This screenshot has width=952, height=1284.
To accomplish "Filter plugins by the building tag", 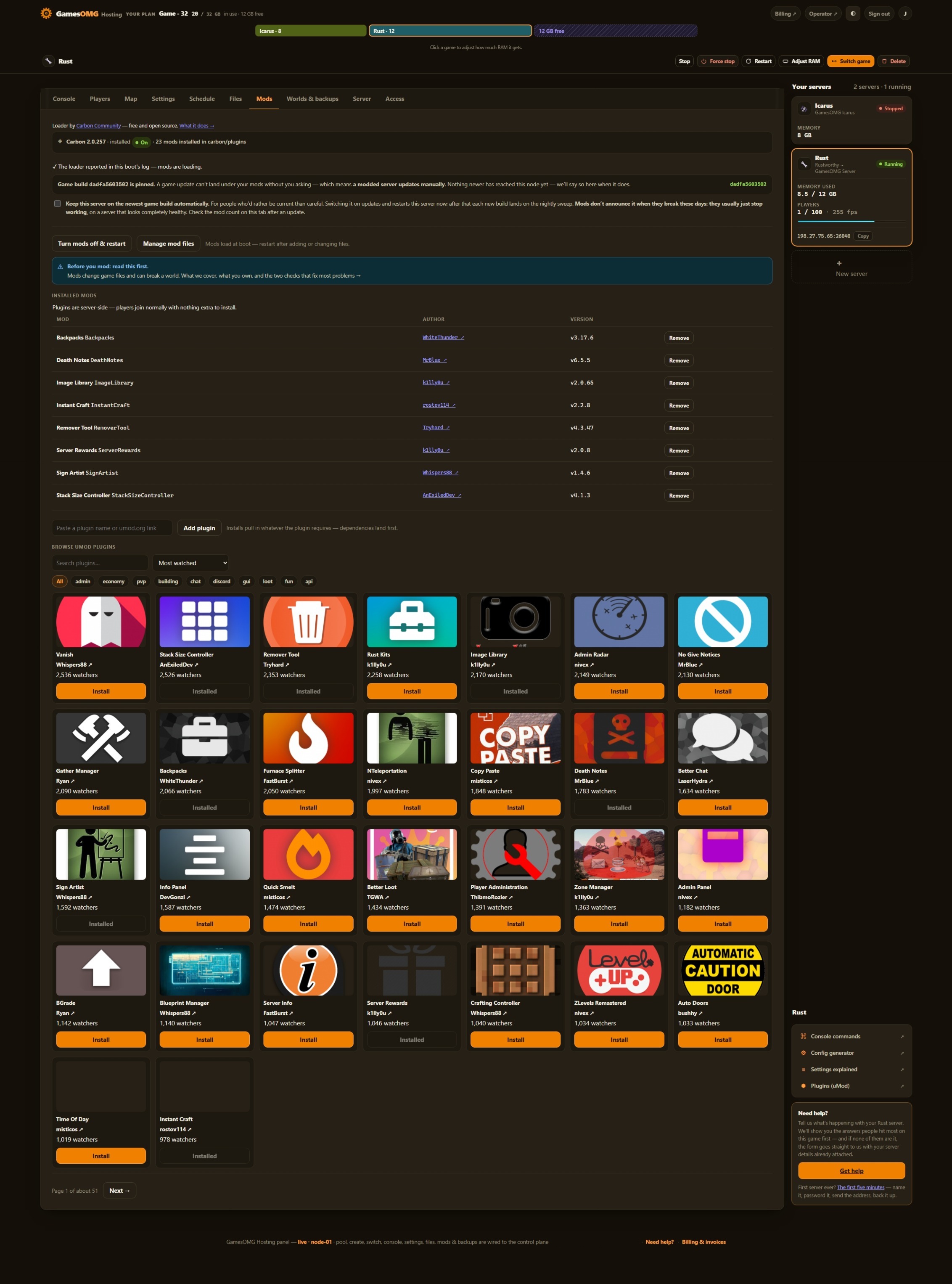I will [x=168, y=581].
